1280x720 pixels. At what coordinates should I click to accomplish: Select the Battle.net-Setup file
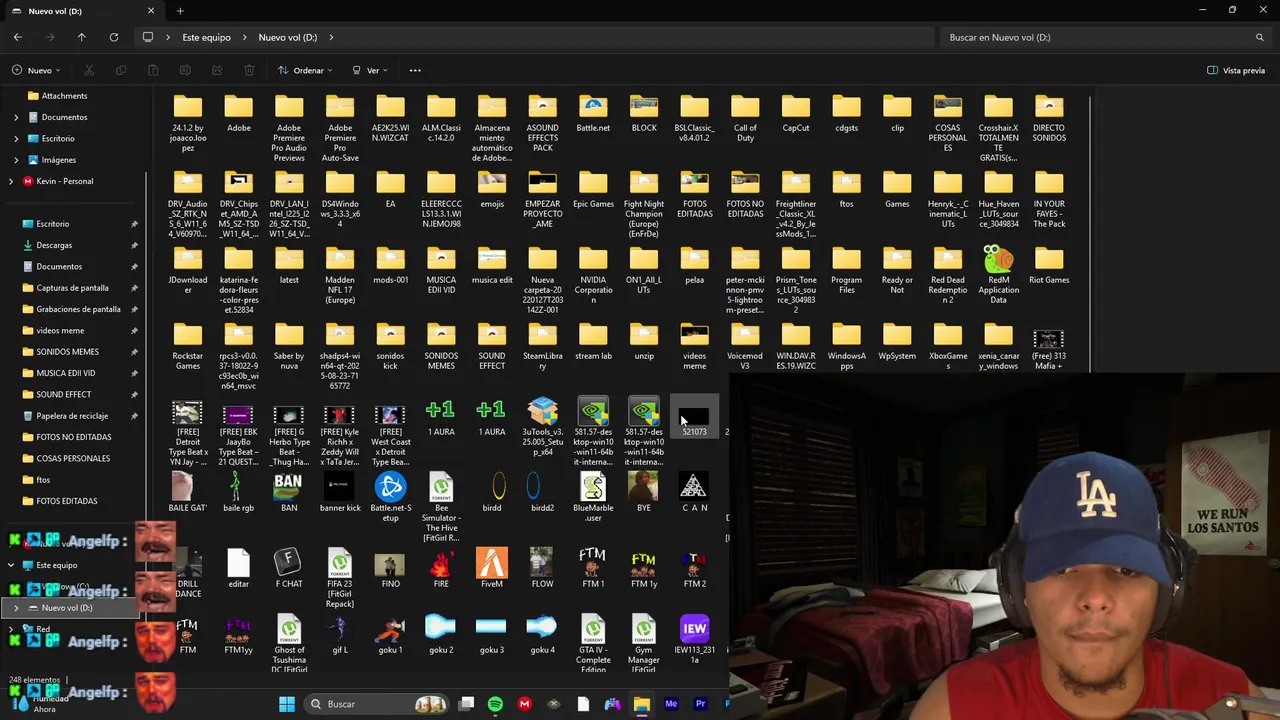(390, 497)
